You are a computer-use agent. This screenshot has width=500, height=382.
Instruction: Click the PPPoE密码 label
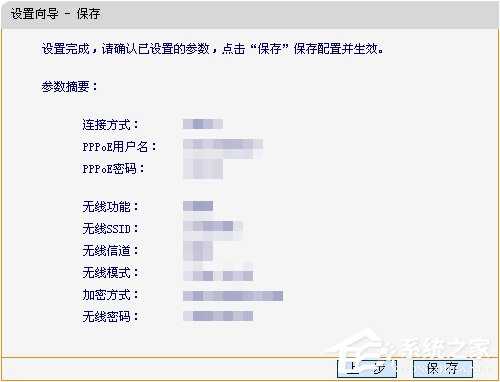[113, 169]
